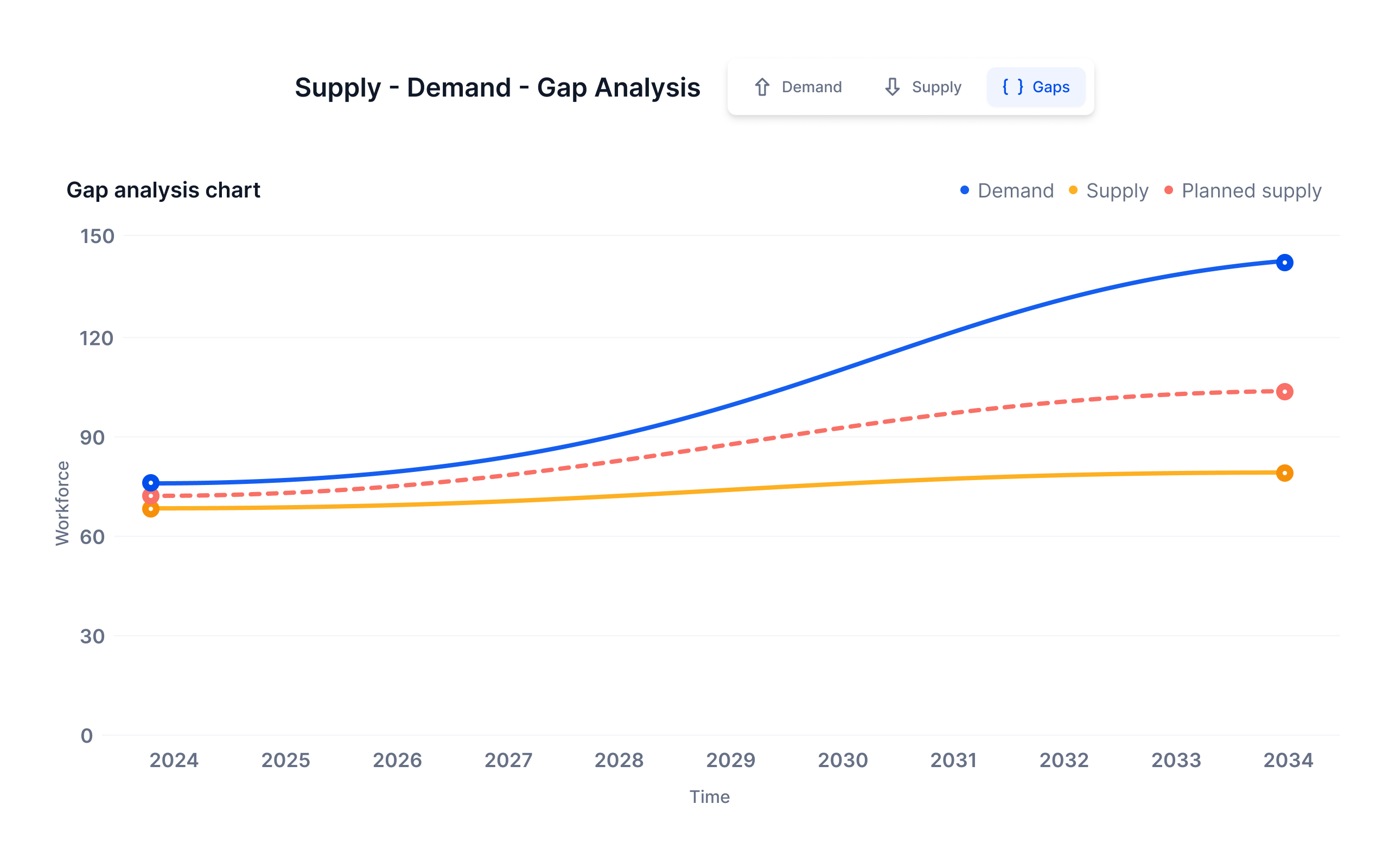This screenshot has width=1389, height=868.
Task: Click the orange Supply legend dot
Action: [1073, 190]
